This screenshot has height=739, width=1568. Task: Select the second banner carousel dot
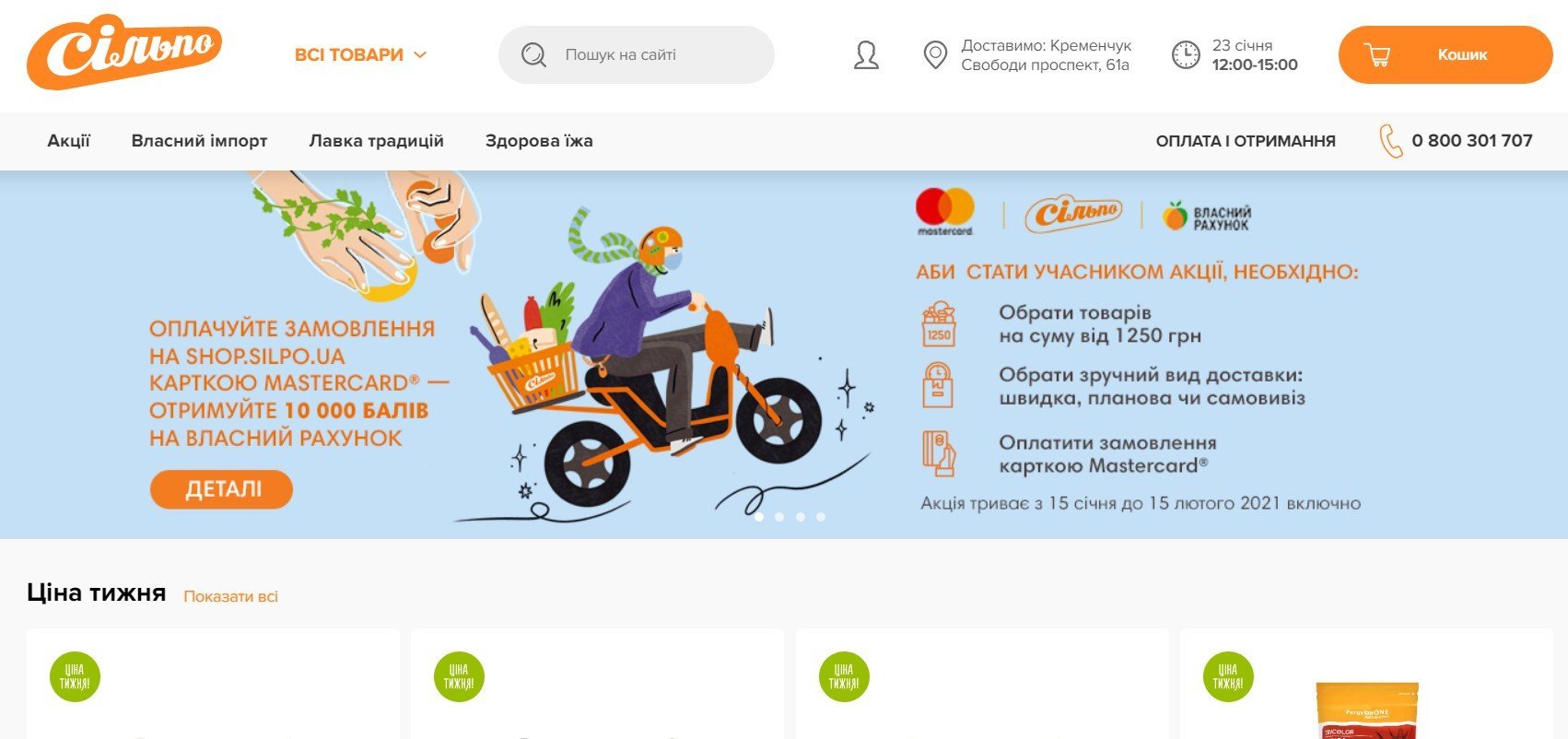(x=779, y=517)
